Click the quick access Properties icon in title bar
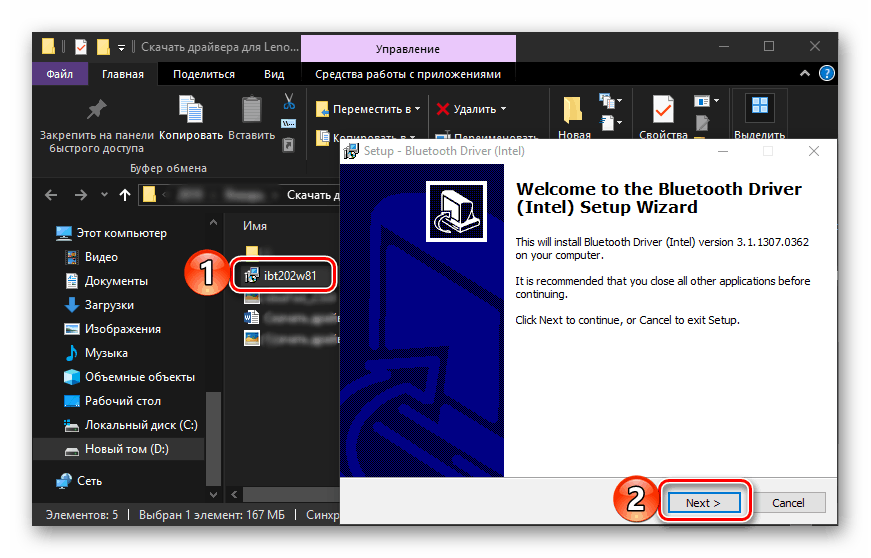Screen dimensions: 871x558 [x=81, y=47]
